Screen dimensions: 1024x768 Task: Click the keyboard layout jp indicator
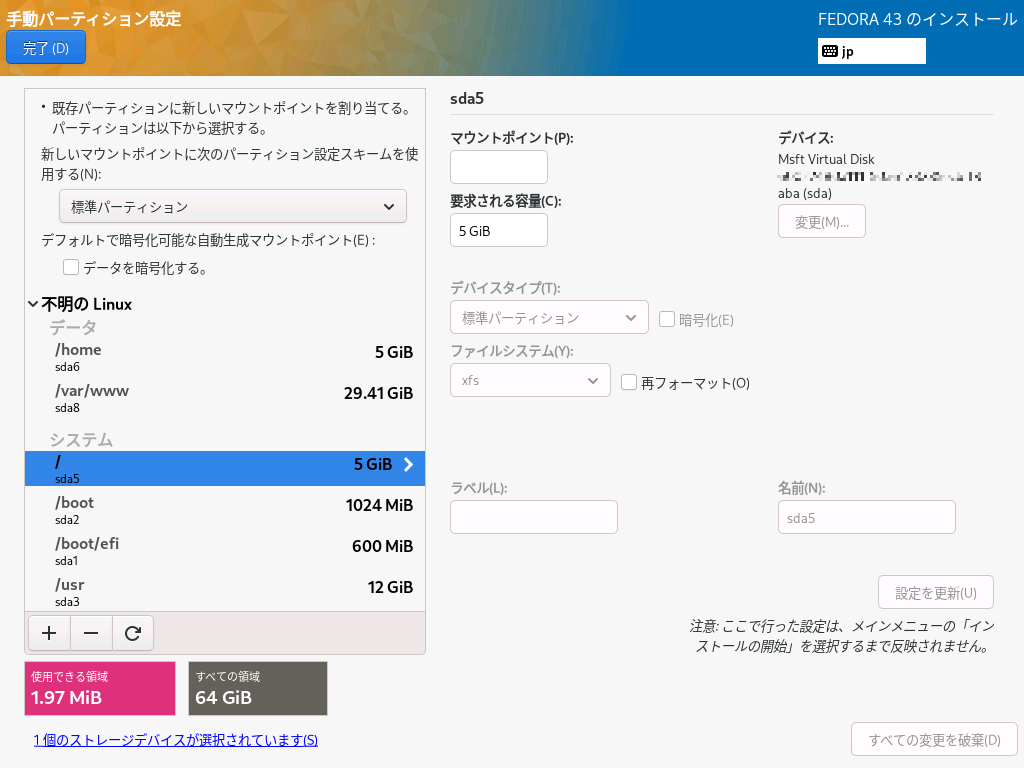(x=871, y=51)
